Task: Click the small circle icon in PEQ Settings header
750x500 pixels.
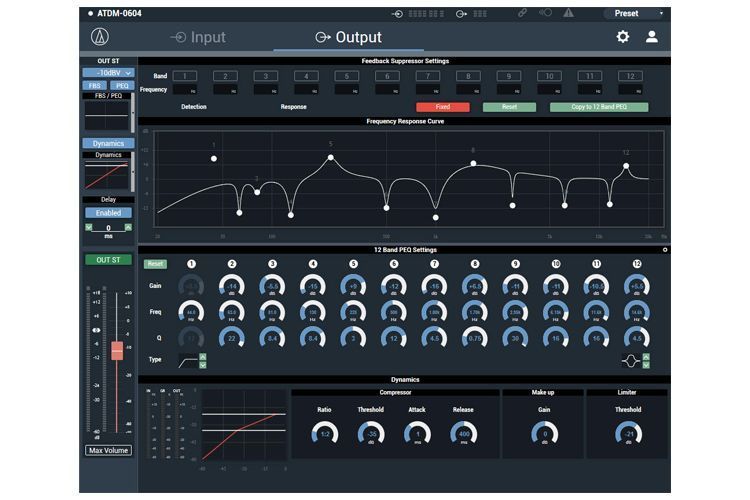Action: click(x=665, y=250)
